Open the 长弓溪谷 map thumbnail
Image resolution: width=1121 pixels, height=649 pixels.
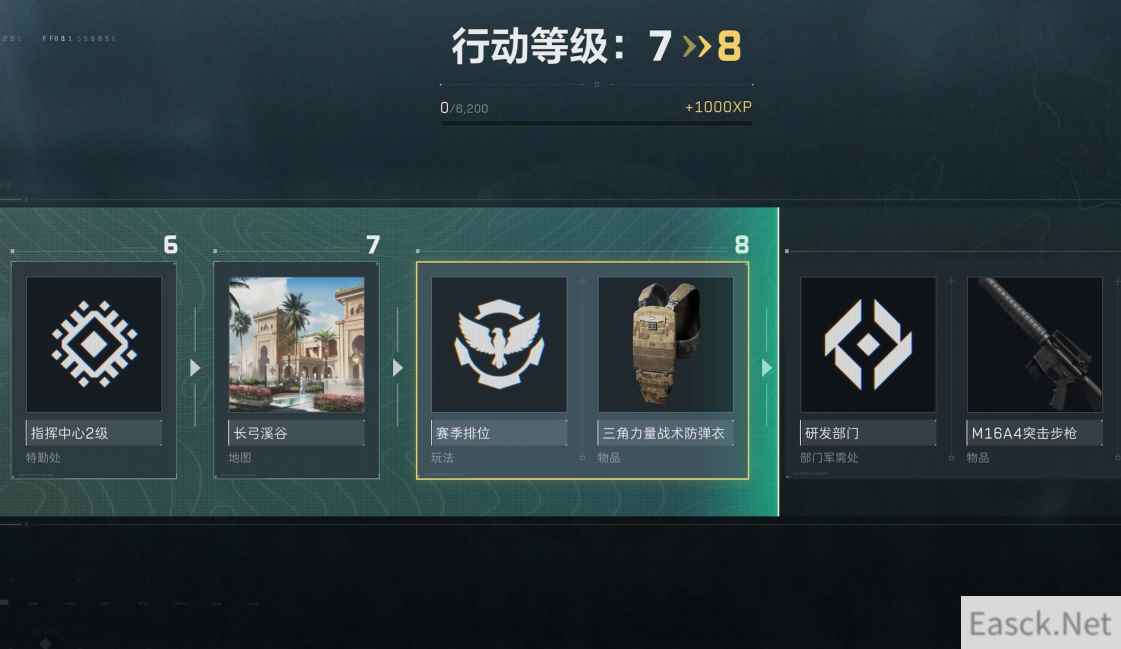(296, 344)
